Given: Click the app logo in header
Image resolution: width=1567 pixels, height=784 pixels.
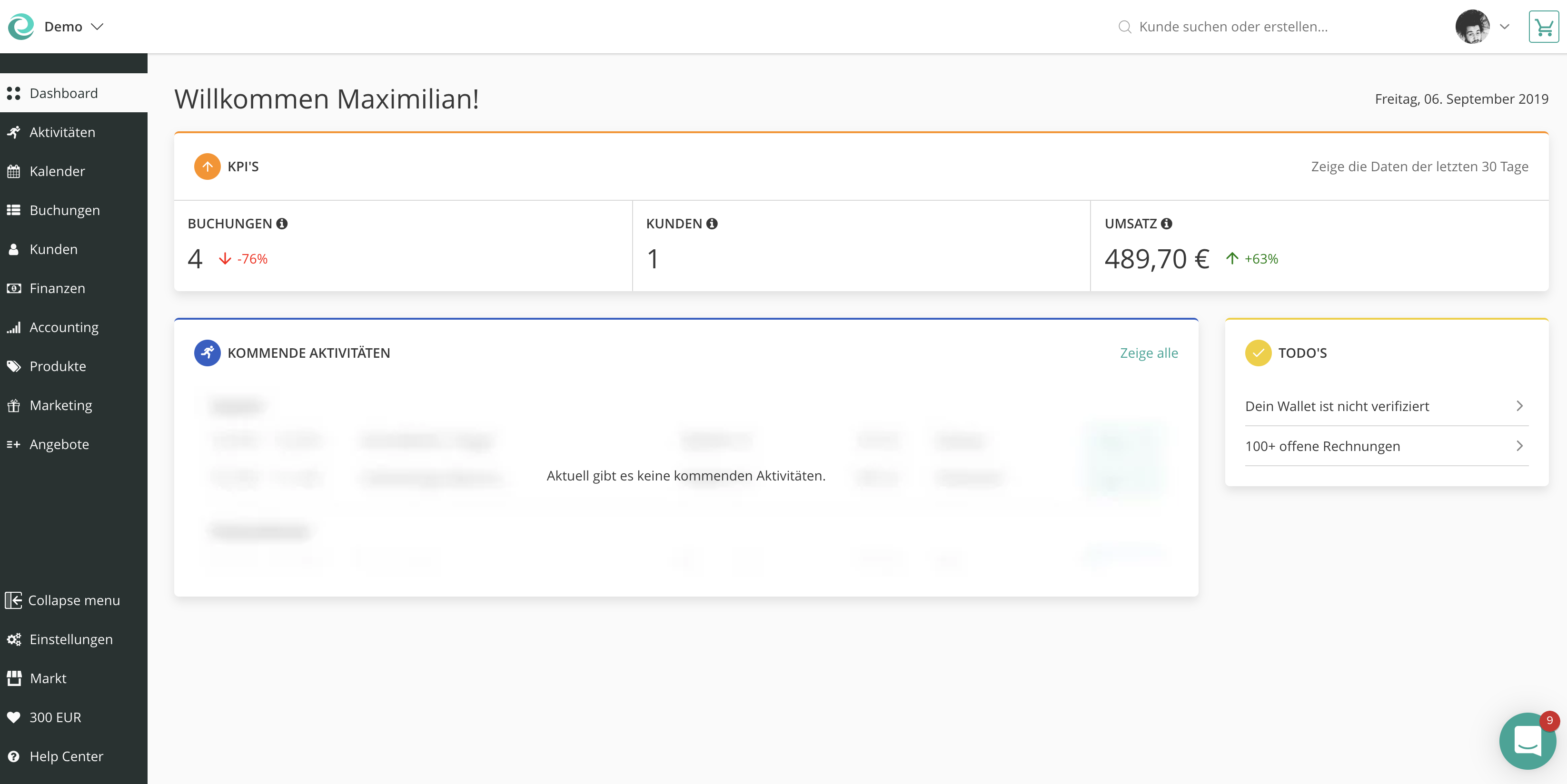Looking at the screenshot, I should pos(21,27).
